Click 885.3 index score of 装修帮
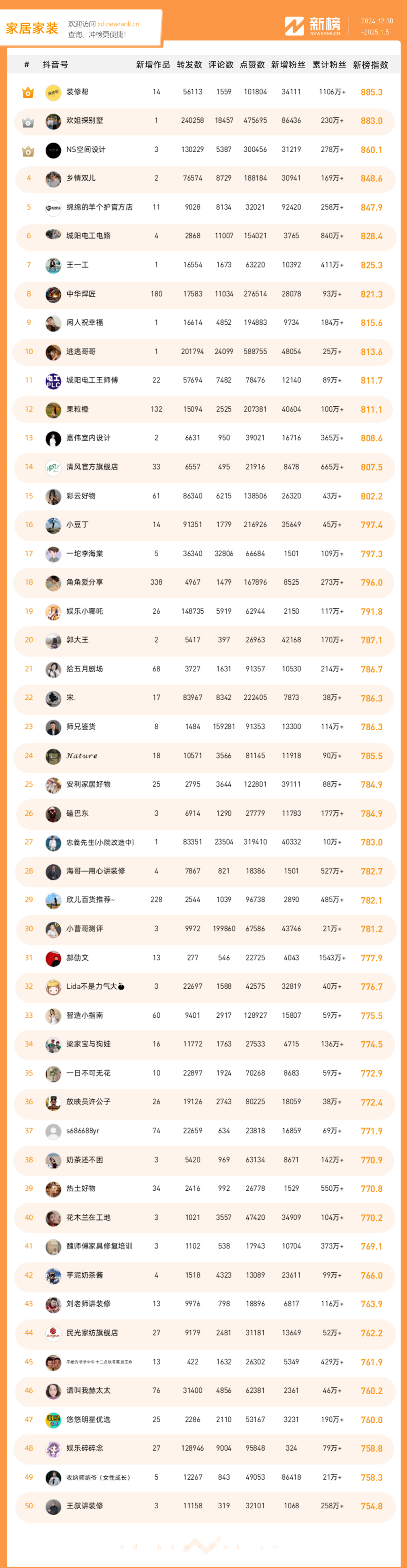Image resolution: width=407 pixels, height=1568 pixels. pyautogui.click(x=372, y=92)
